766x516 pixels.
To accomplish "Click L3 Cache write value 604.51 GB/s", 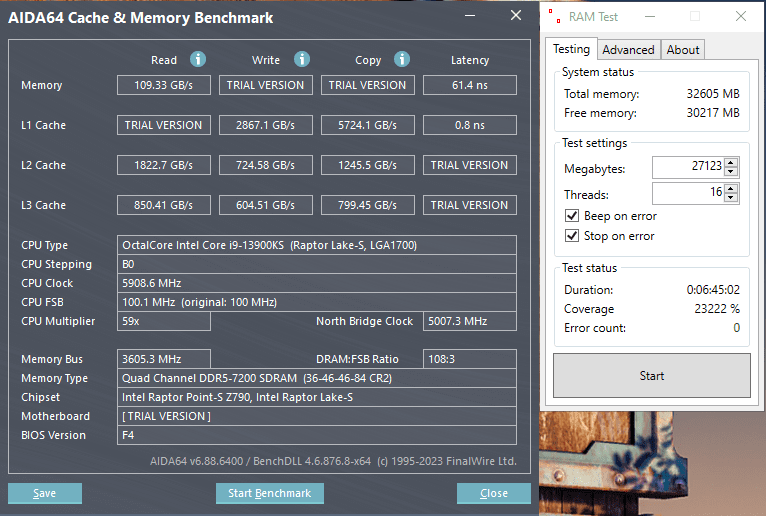I will (266, 205).
